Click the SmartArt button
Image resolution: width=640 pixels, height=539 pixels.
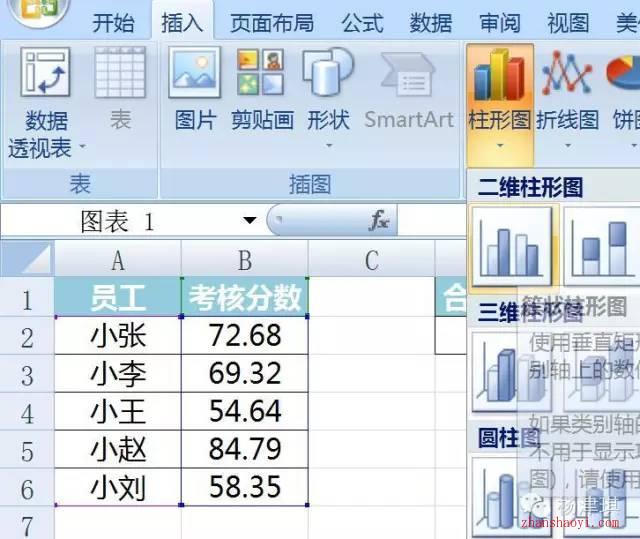pyautogui.click(x=409, y=91)
